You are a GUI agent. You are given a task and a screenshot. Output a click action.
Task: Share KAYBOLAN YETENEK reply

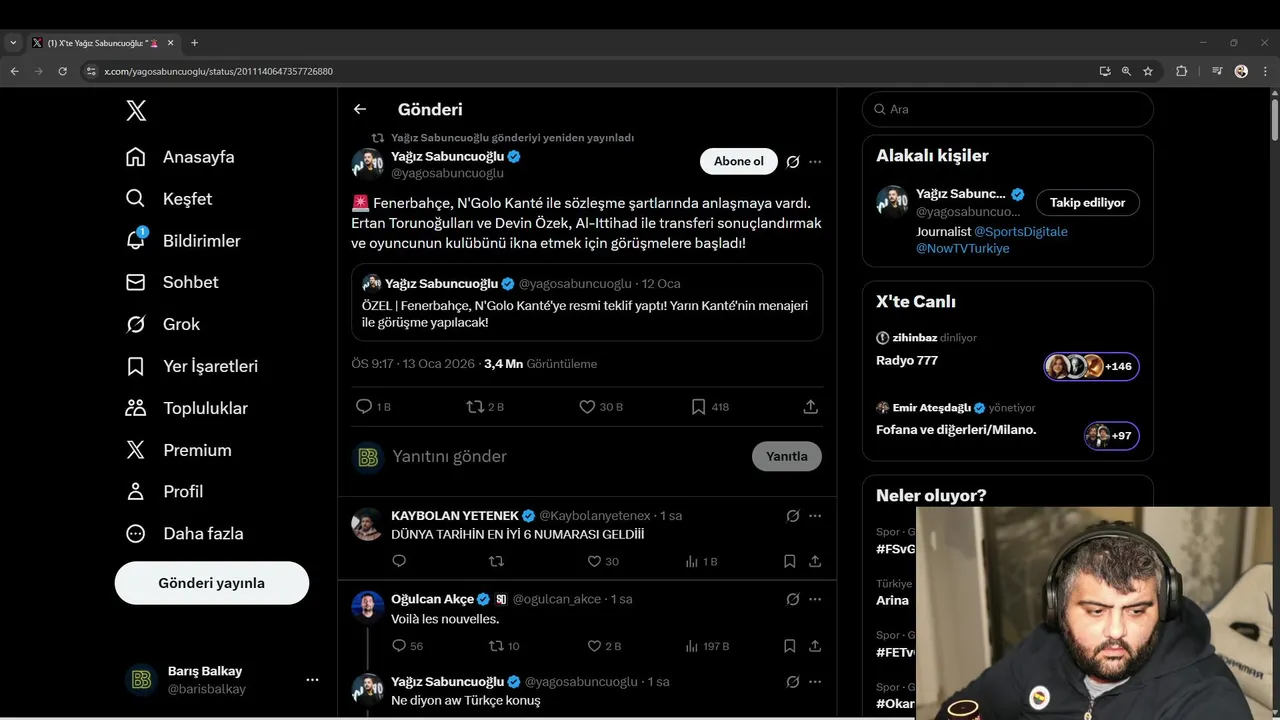[815, 562]
